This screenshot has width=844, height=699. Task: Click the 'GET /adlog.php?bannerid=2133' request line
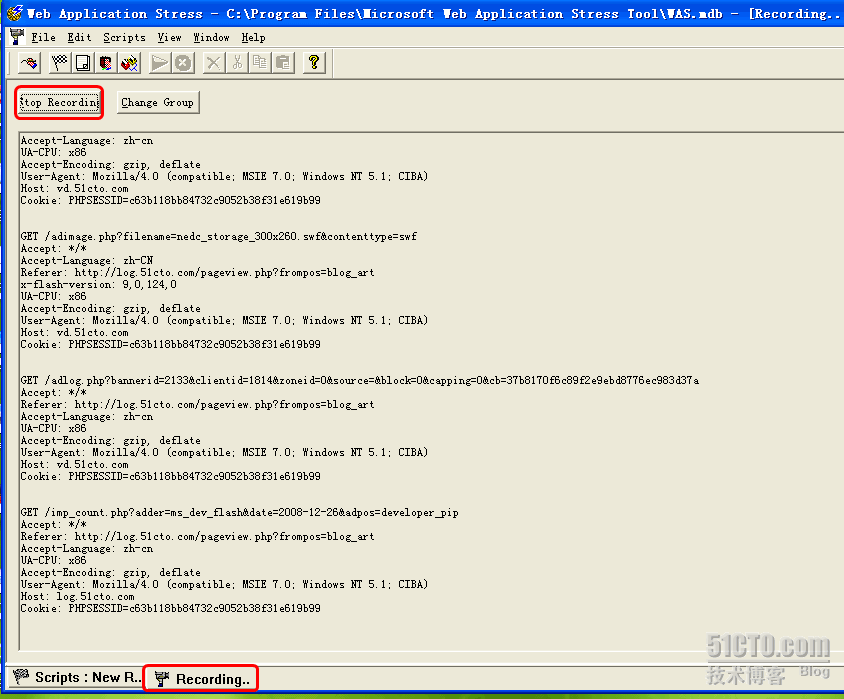coord(360,380)
